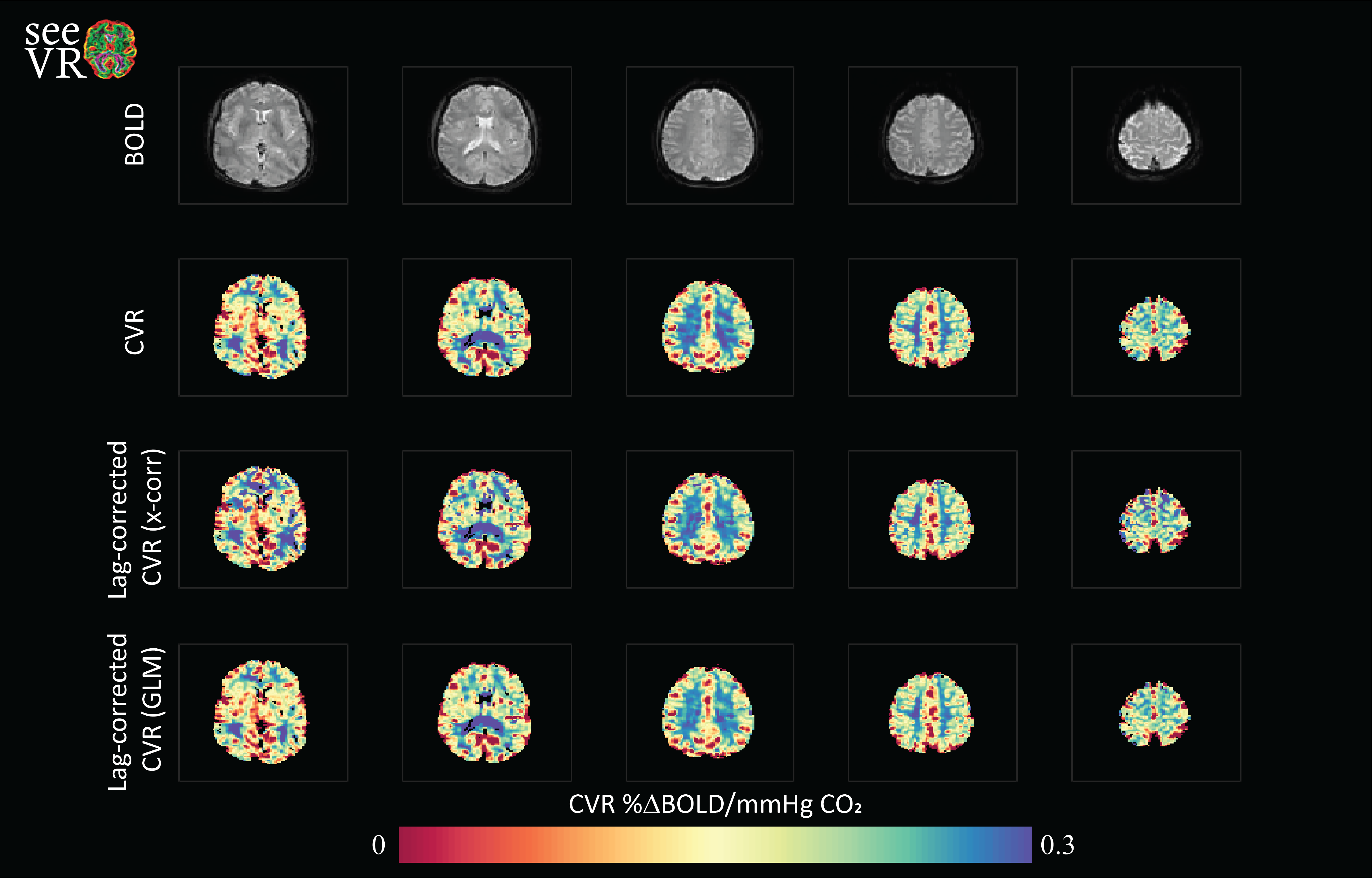Click second GLM lag-corrected CVR slice

click(x=486, y=712)
